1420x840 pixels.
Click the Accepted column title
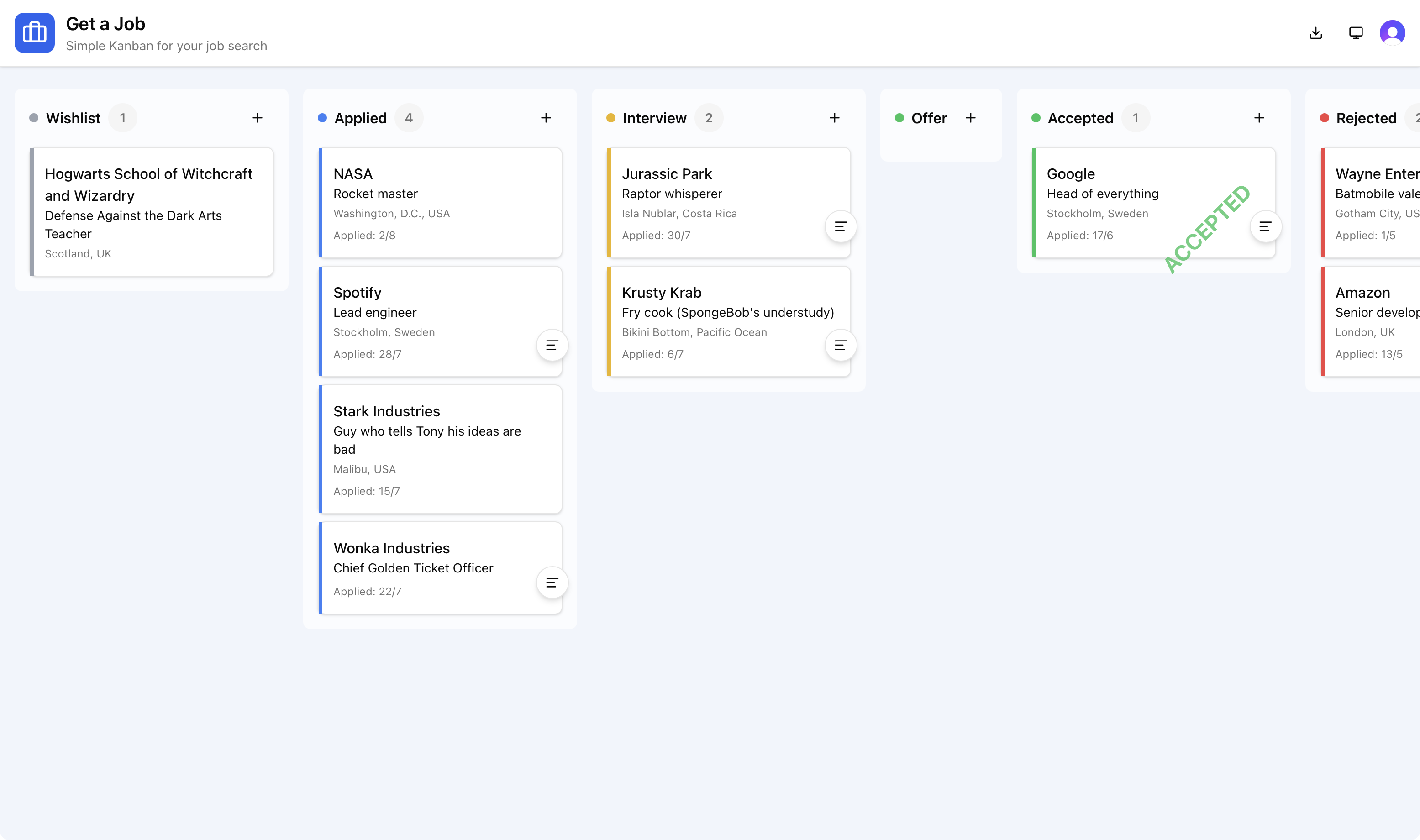[1081, 118]
